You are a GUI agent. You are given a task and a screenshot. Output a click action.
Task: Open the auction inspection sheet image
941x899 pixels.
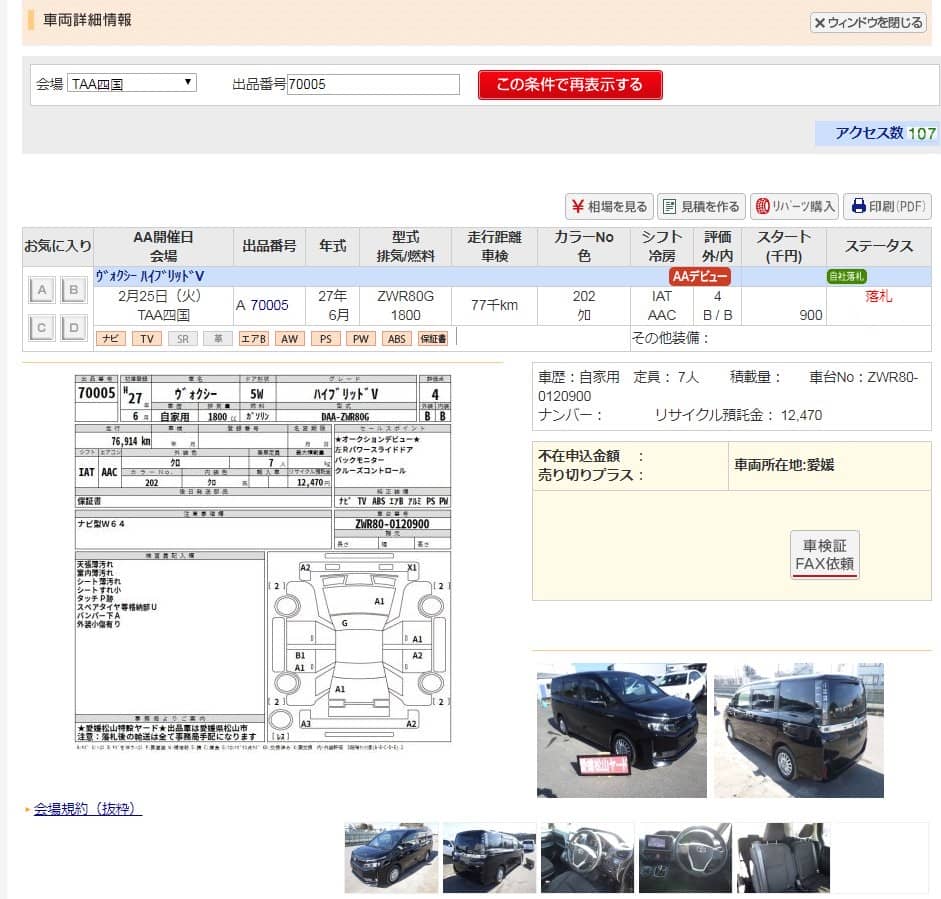263,558
